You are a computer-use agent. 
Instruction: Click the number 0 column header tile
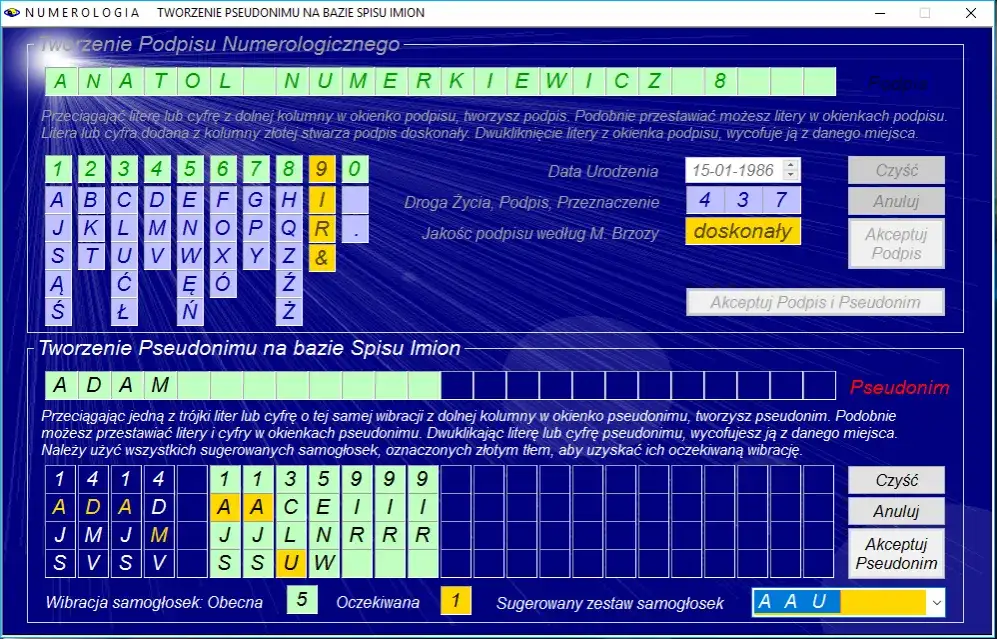(x=355, y=170)
